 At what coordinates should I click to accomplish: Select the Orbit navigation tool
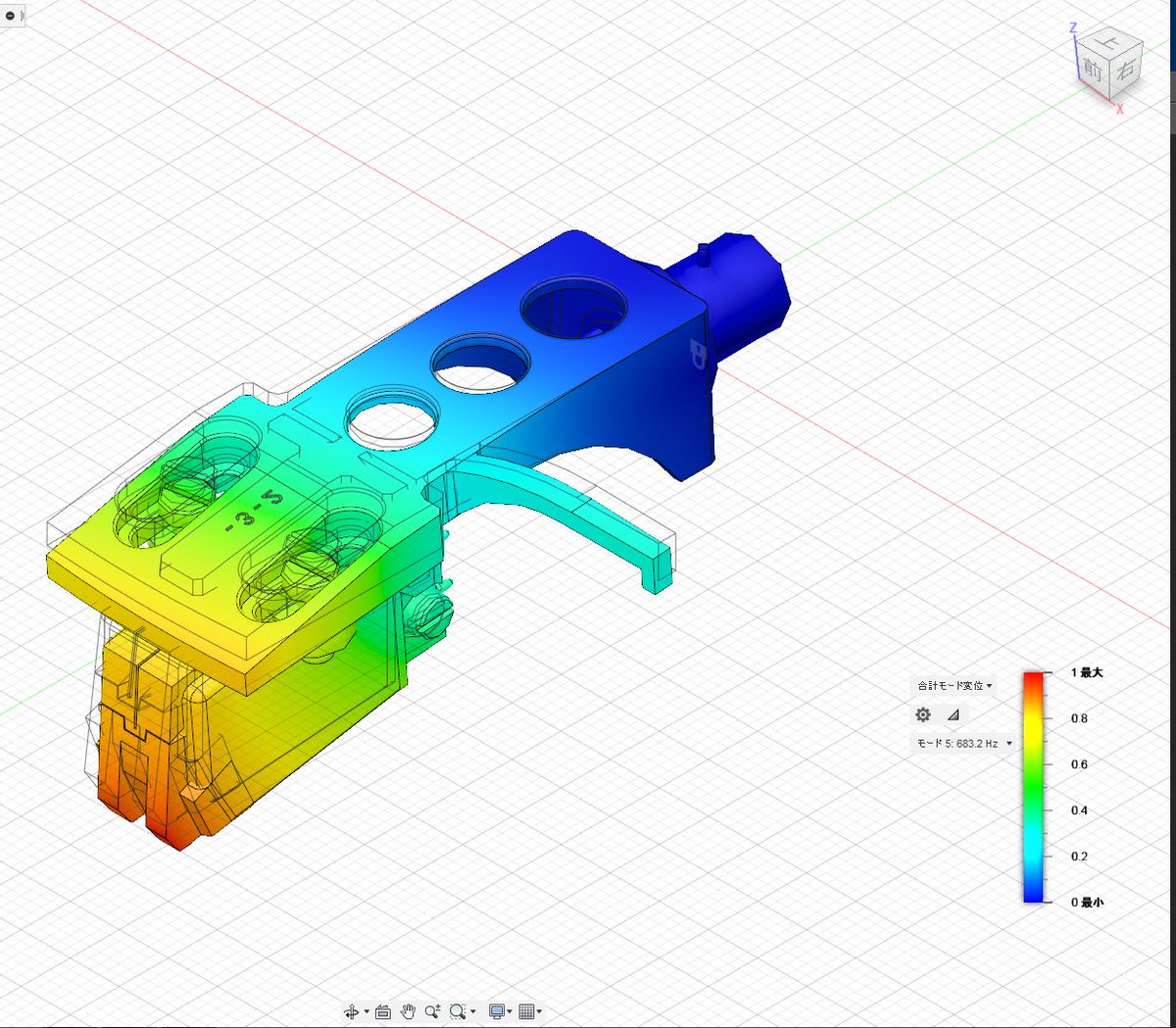click(x=351, y=1011)
